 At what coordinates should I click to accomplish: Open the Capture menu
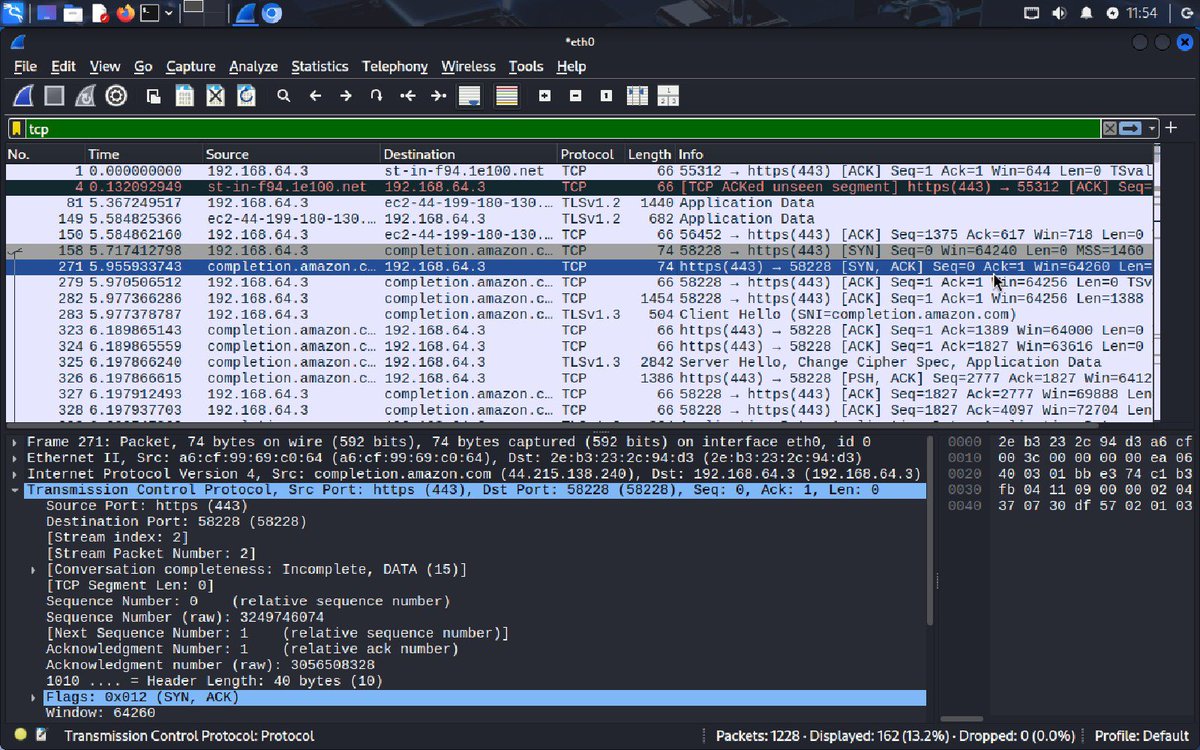pyautogui.click(x=190, y=66)
